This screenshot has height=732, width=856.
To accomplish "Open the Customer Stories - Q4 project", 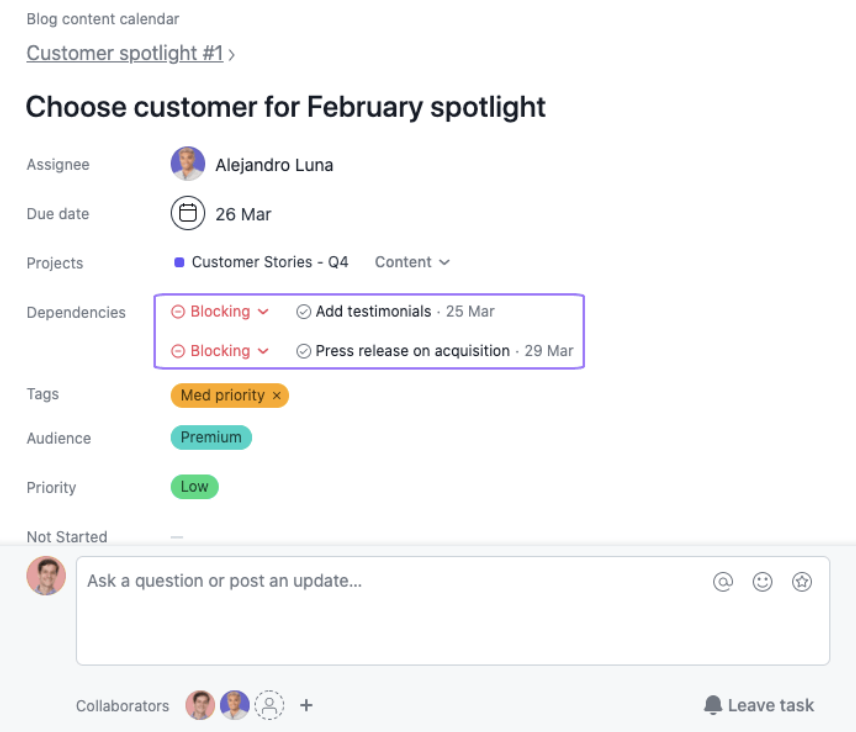I will (x=269, y=262).
